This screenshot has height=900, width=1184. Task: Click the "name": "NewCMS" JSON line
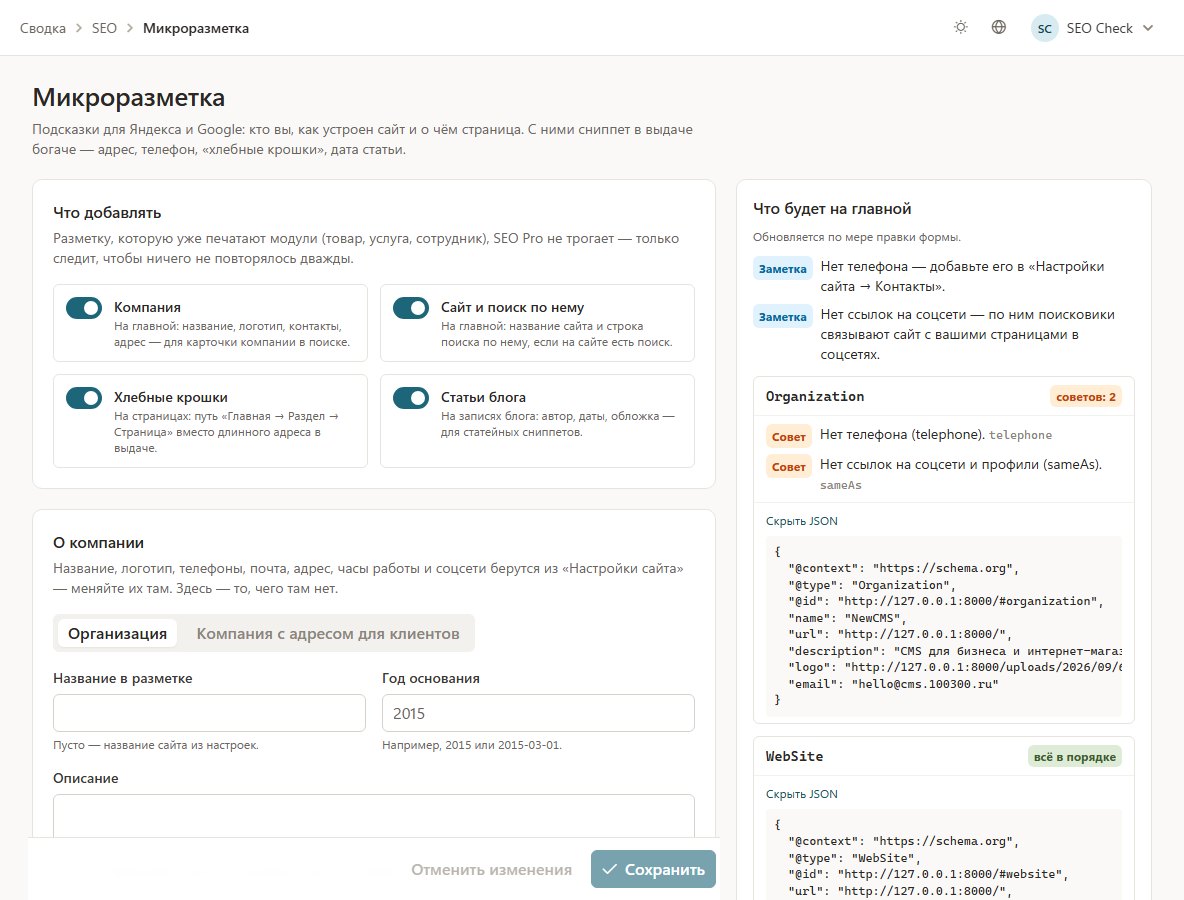(x=846, y=618)
